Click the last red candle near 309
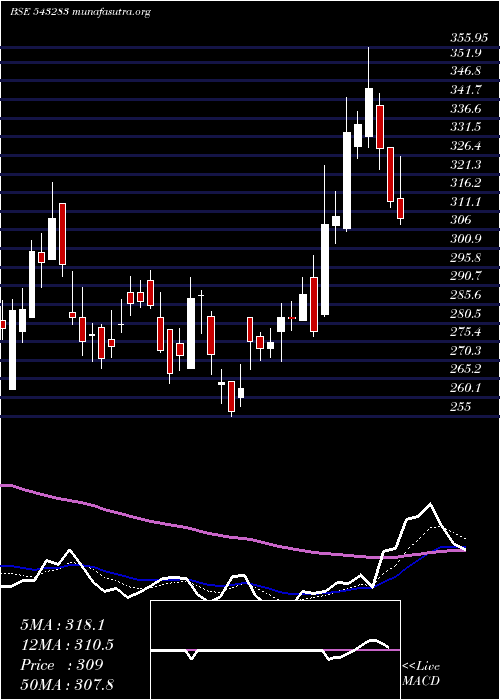The image size is (500, 700). point(400,208)
